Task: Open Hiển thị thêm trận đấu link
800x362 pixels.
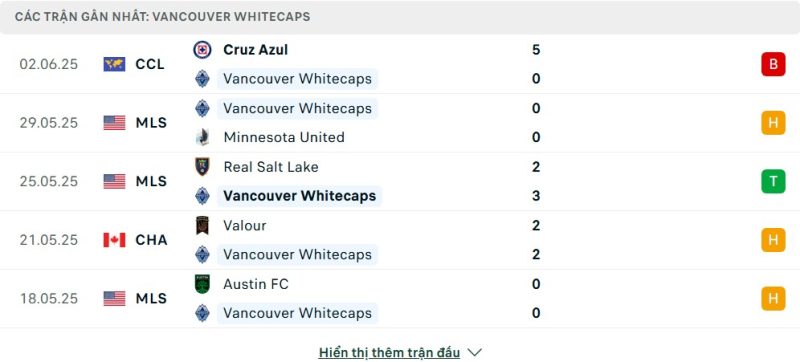Action: pyautogui.click(x=389, y=352)
